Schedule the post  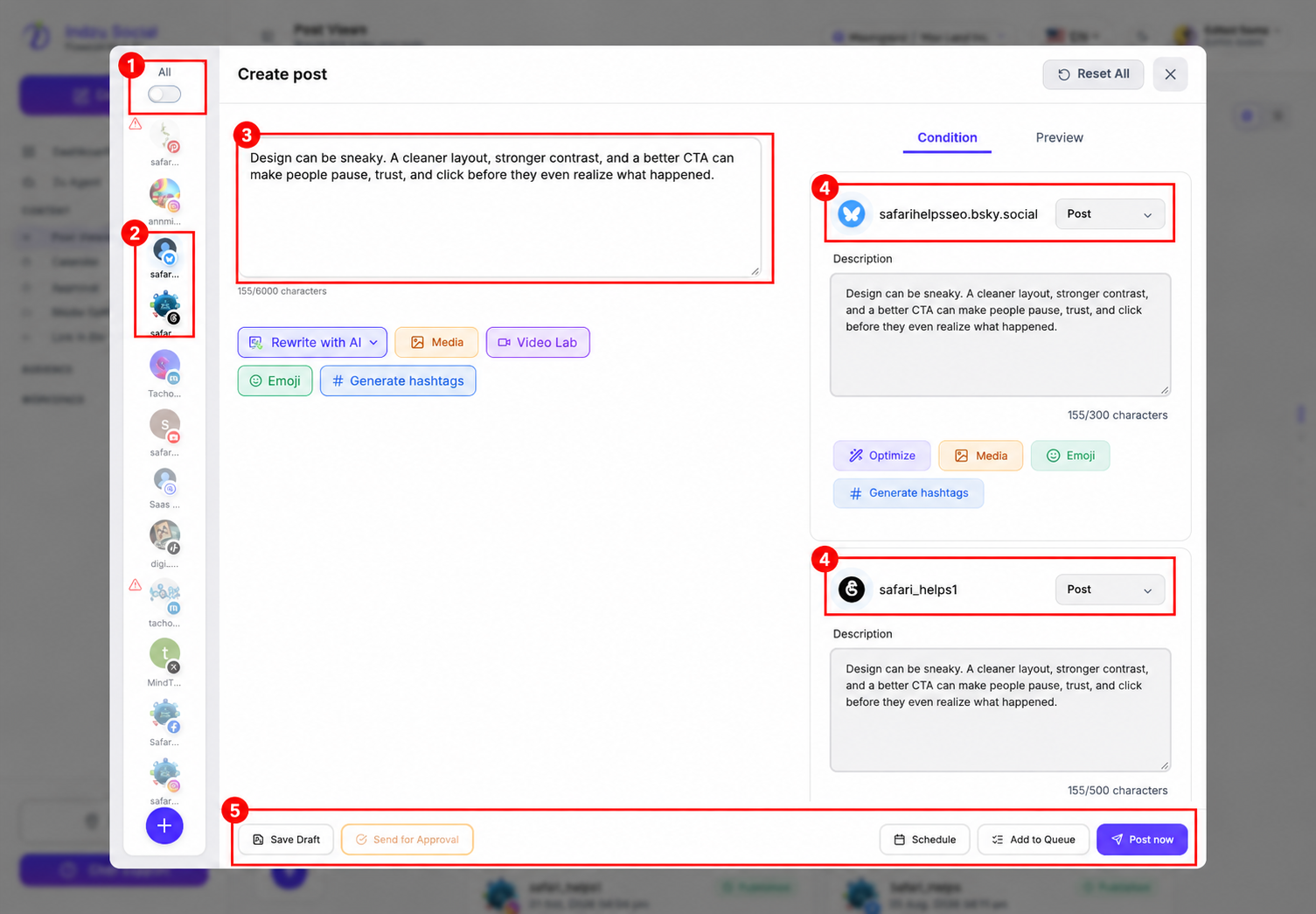(x=924, y=840)
